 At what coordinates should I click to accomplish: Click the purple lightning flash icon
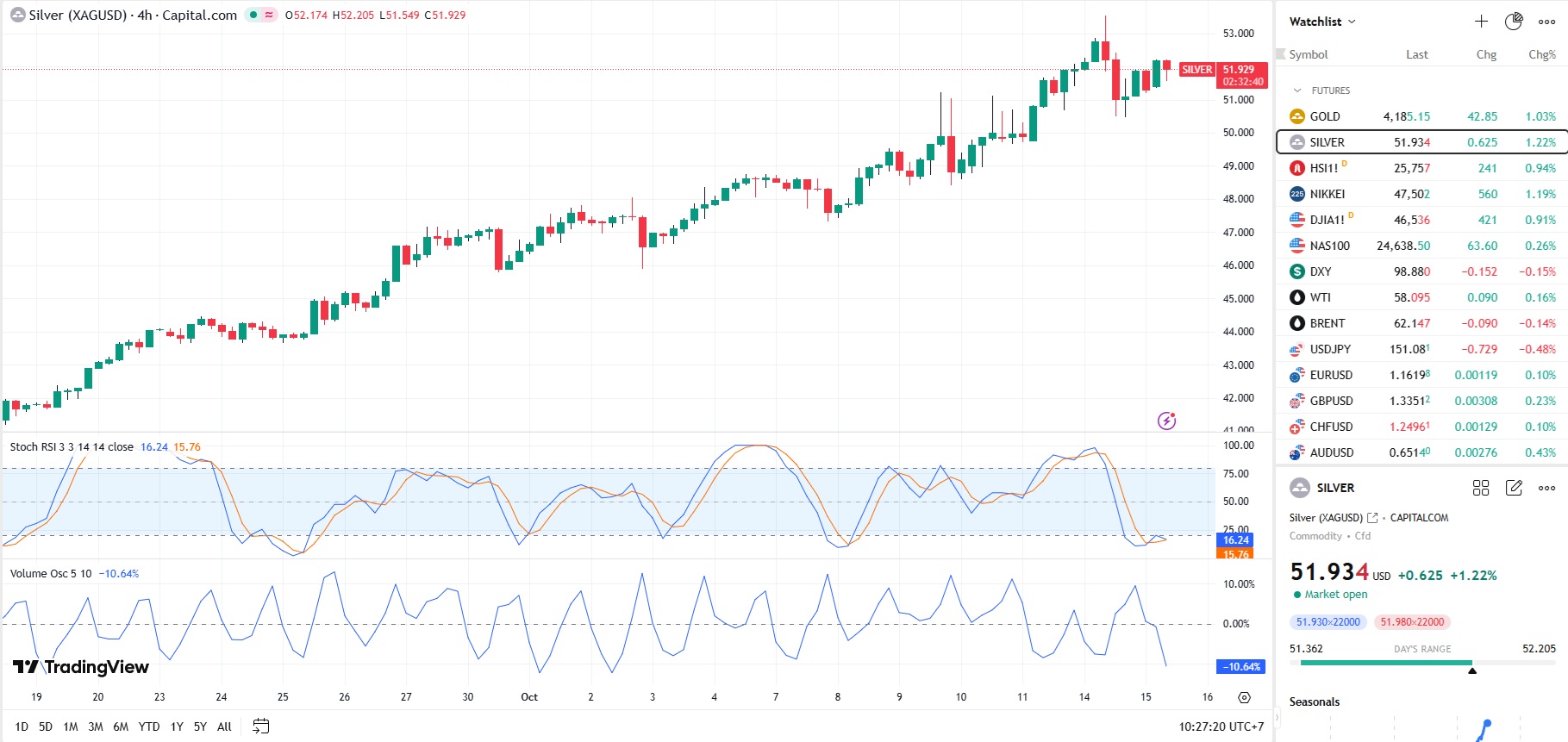pos(1166,421)
